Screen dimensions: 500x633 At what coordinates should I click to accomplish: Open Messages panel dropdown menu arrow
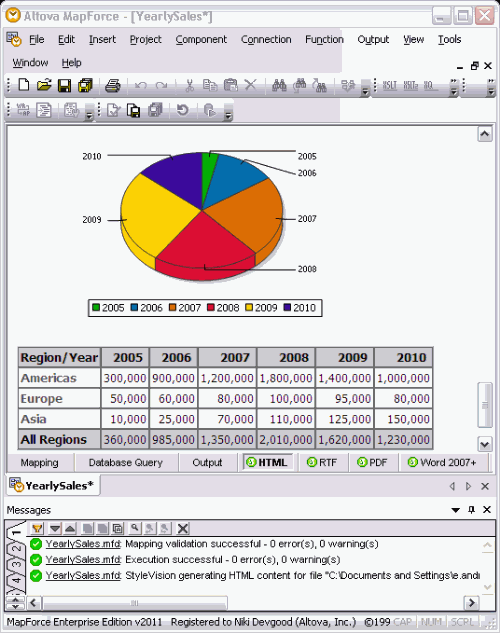tap(456, 510)
